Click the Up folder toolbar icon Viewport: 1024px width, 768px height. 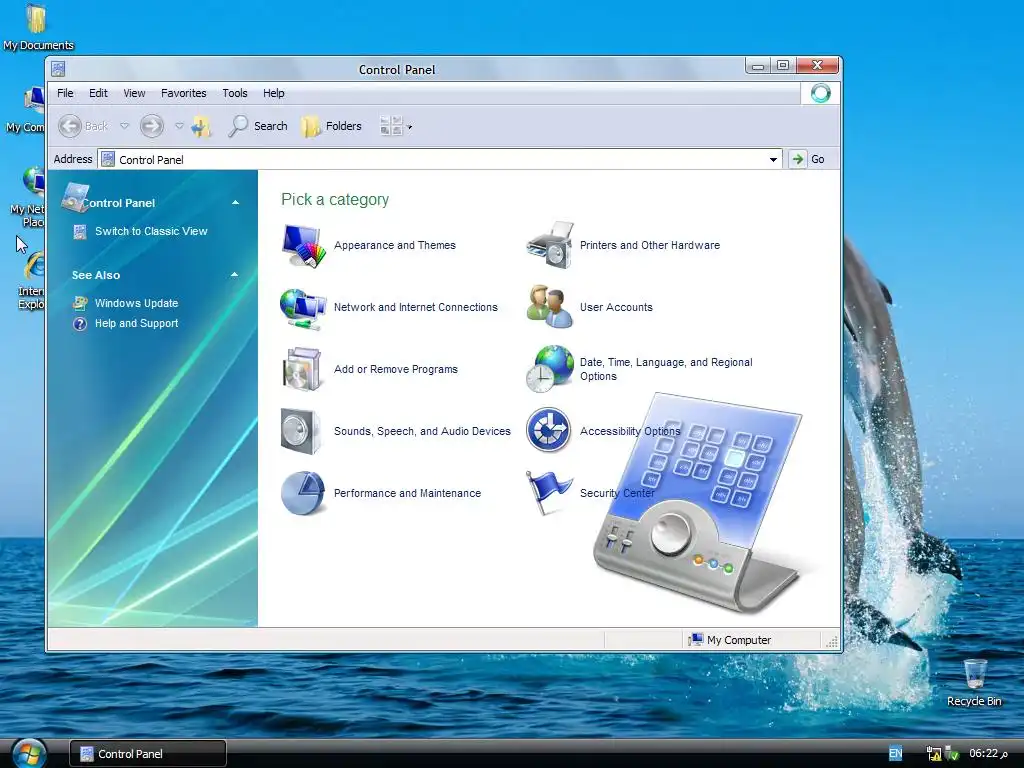coord(202,126)
